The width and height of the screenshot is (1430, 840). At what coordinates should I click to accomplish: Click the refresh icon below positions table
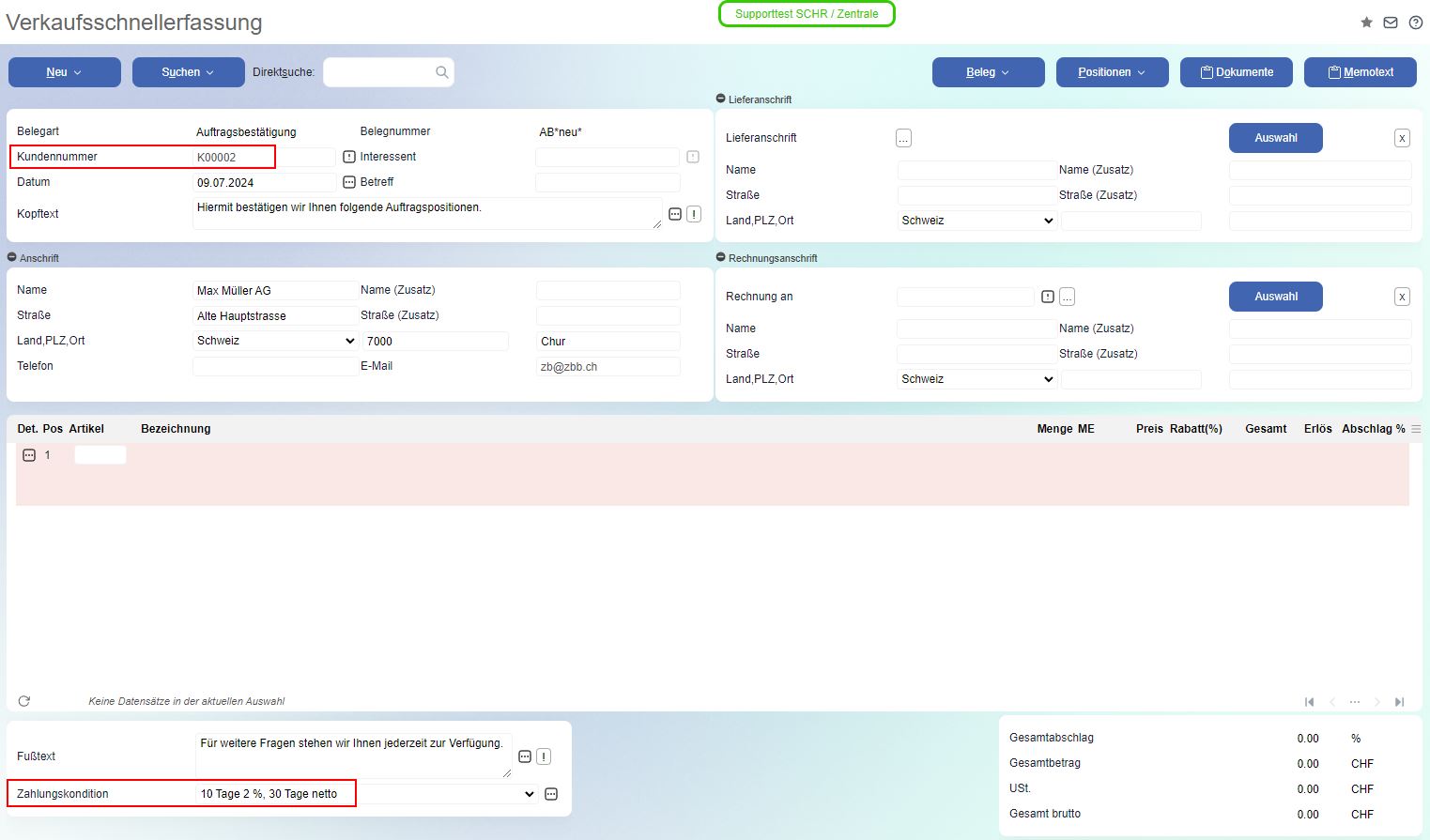coord(24,701)
